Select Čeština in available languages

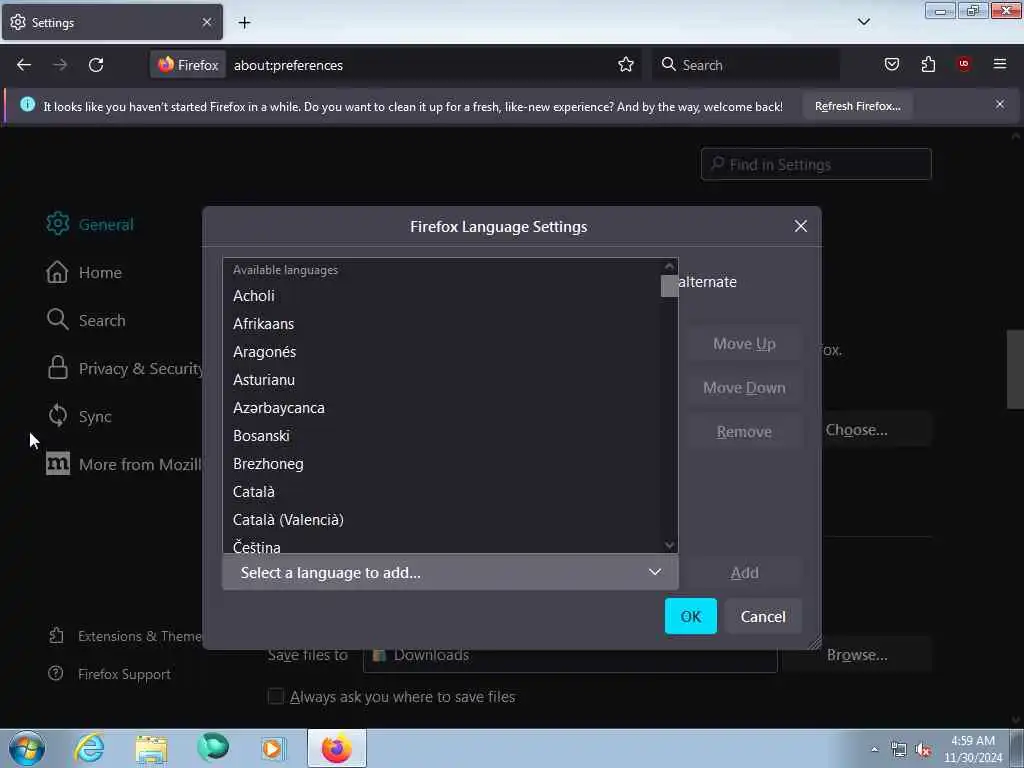coord(442,545)
